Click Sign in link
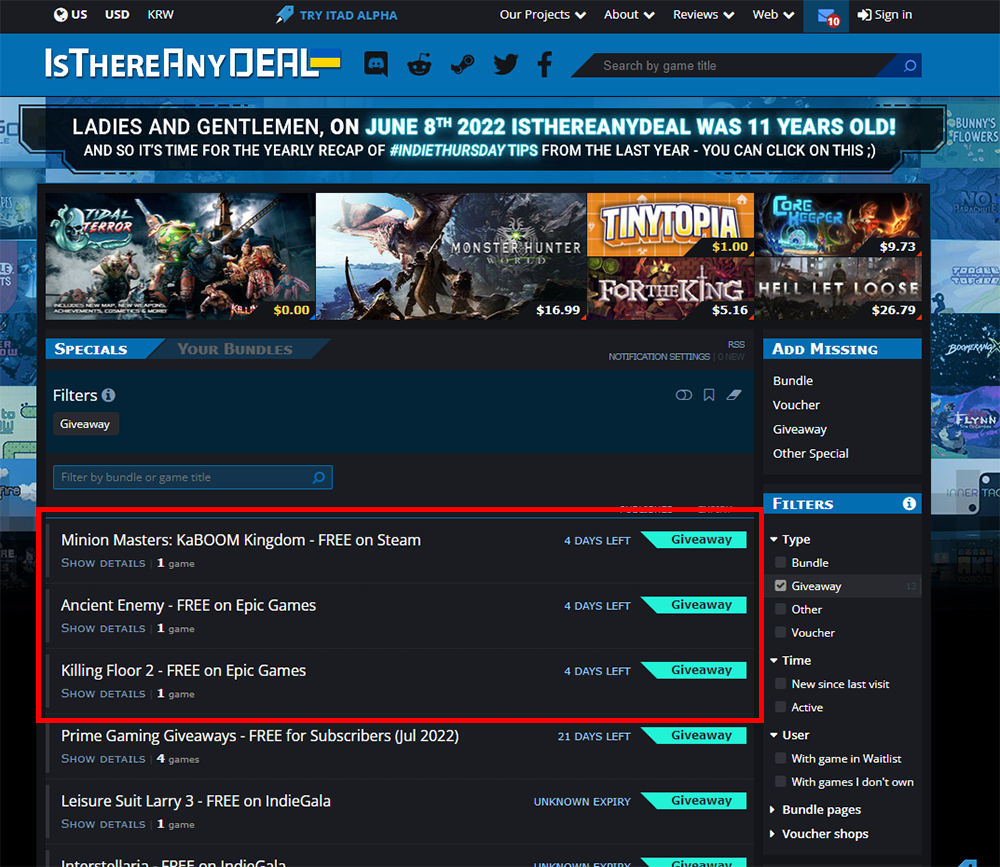Viewport: 1000px width, 867px height. pyautogui.click(x=885, y=15)
